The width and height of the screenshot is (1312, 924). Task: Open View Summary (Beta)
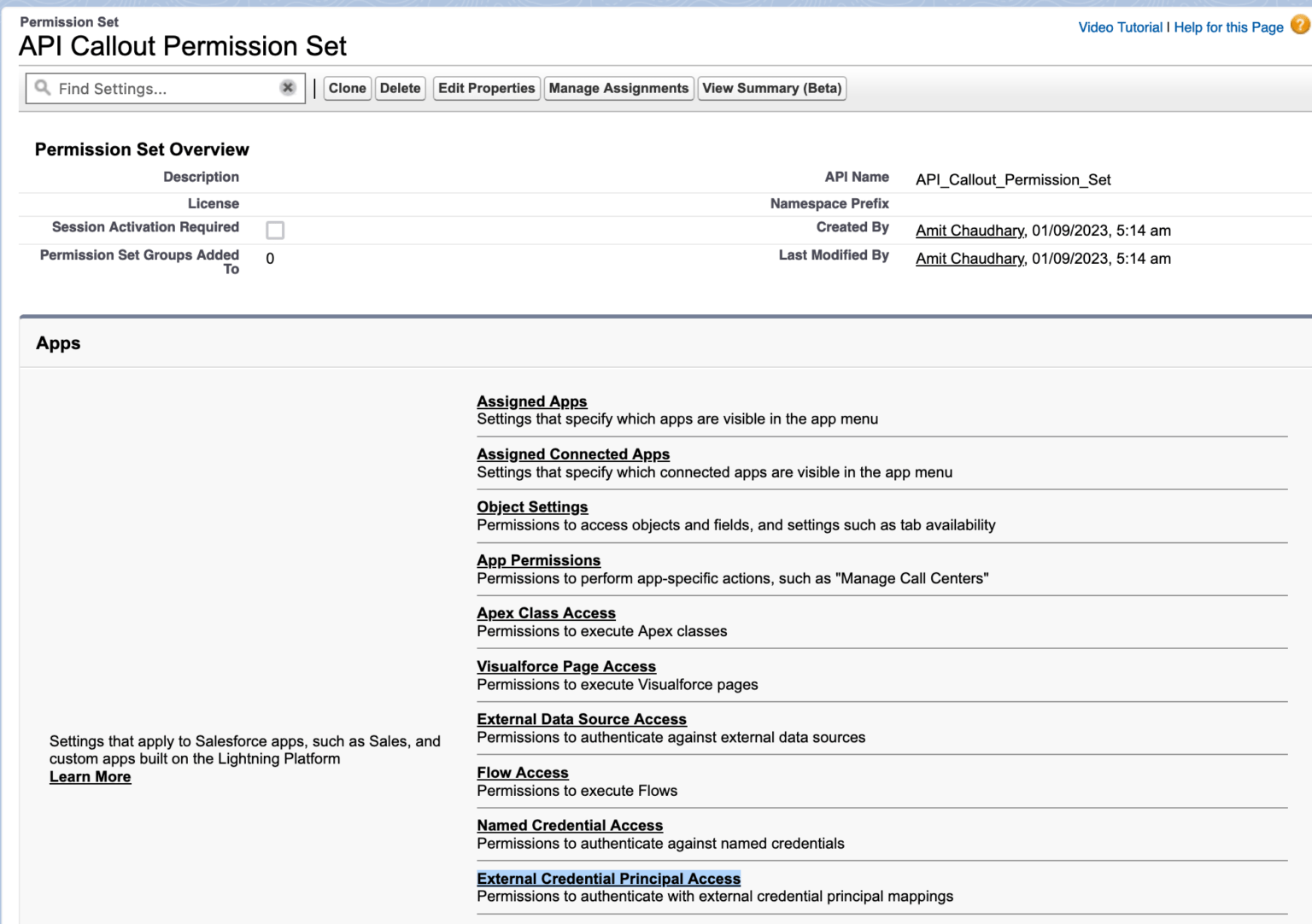click(x=771, y=88)
